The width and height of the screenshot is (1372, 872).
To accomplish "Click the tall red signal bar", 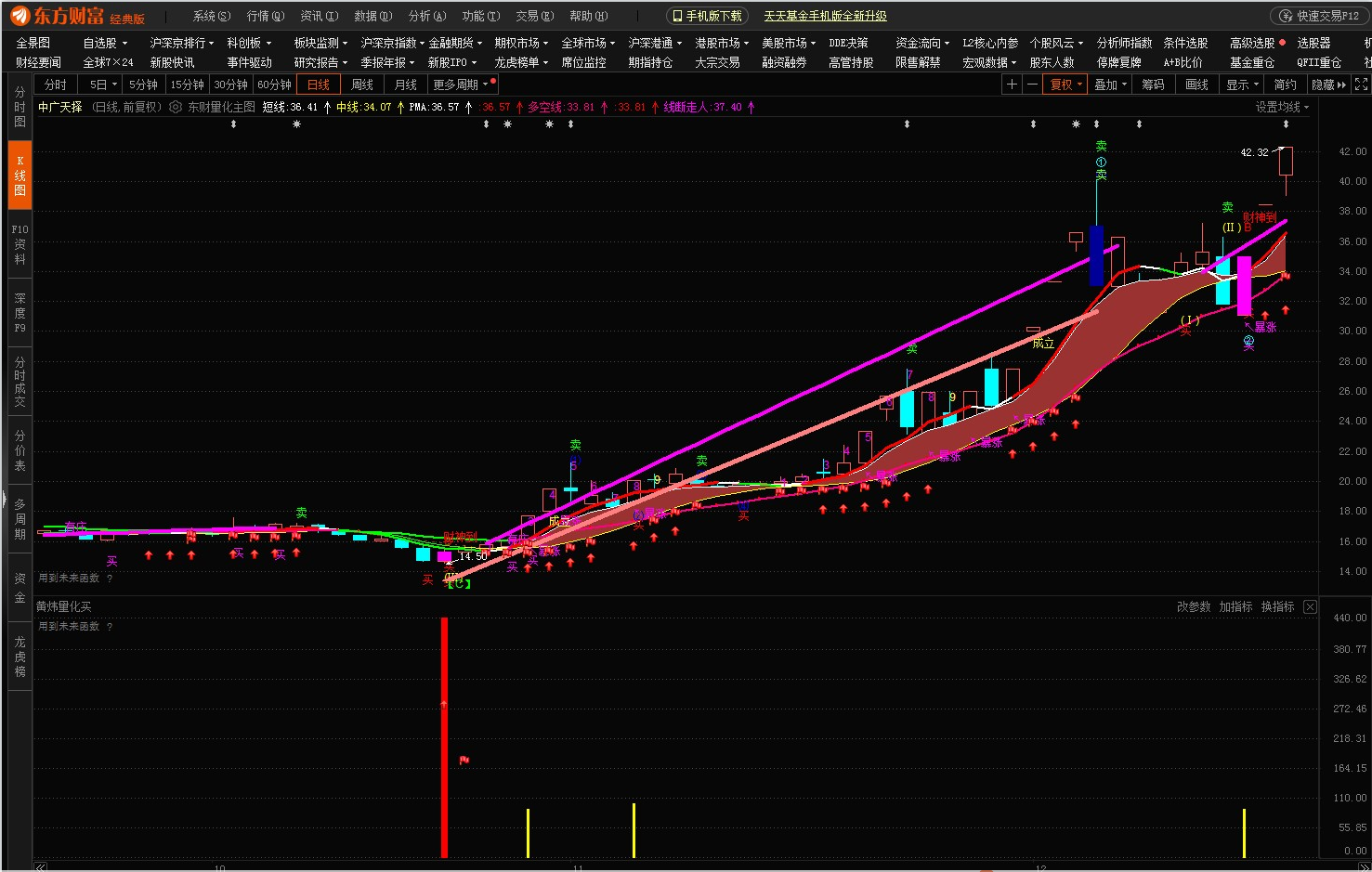I will tap(444, 737).
